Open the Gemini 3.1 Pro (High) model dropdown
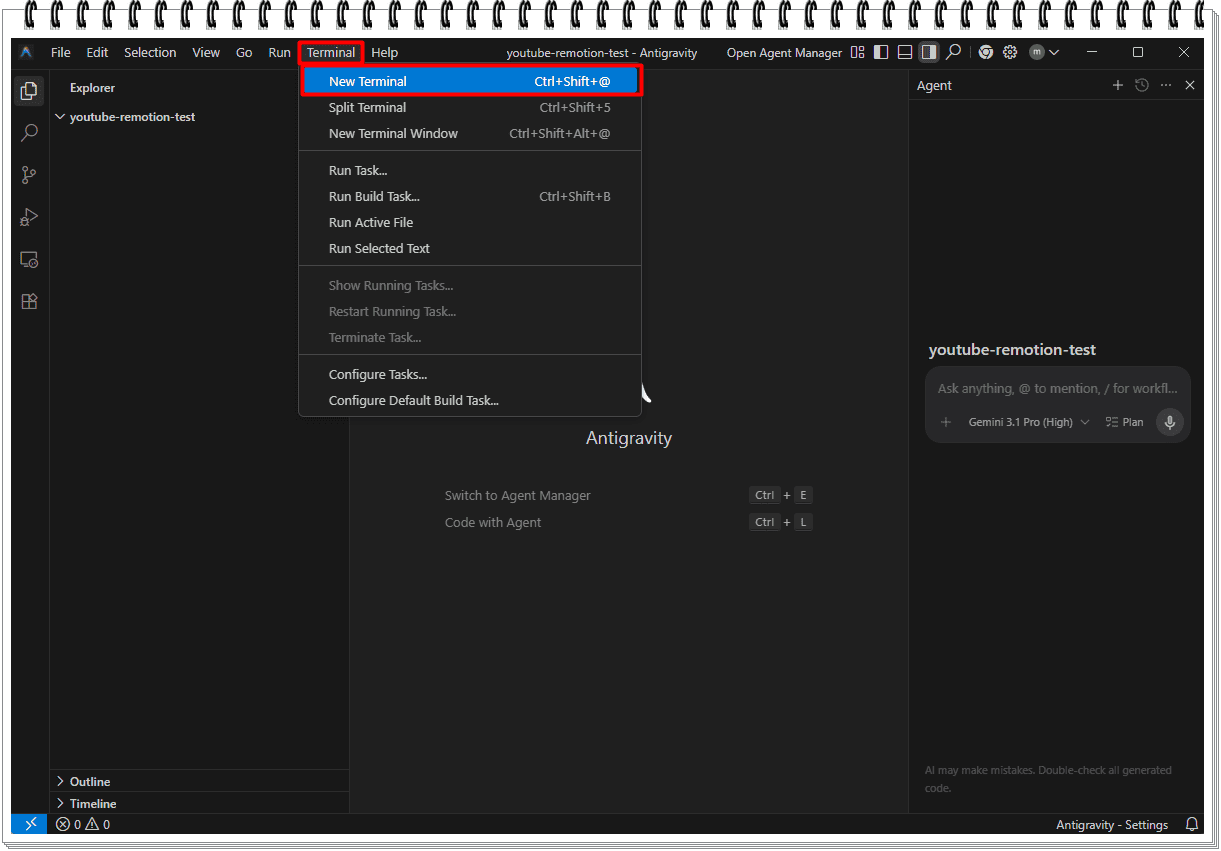The height and width of the screenshot is (851, 1221). pyautogui.click(x=1029, y=422)
